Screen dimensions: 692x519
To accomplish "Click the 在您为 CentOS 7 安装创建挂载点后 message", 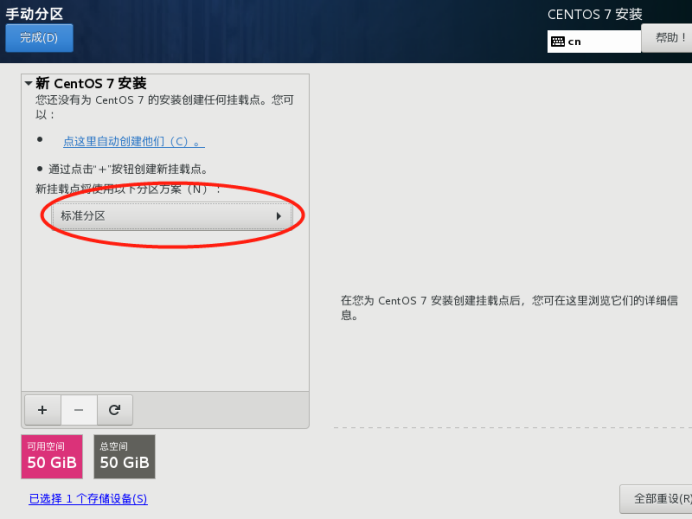I will point(509,308).
